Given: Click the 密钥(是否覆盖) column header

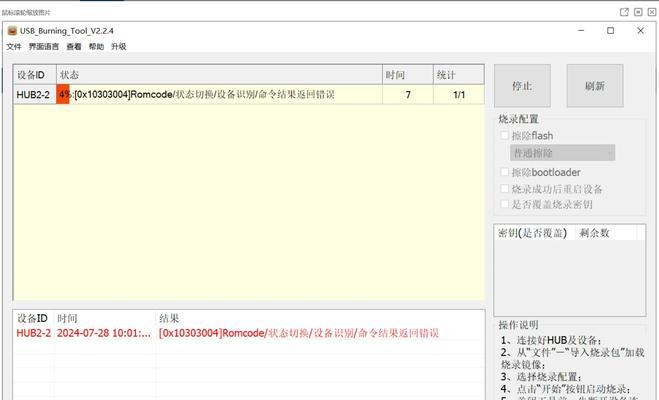Looking at the screenshot, I should (x=532, y=233).
